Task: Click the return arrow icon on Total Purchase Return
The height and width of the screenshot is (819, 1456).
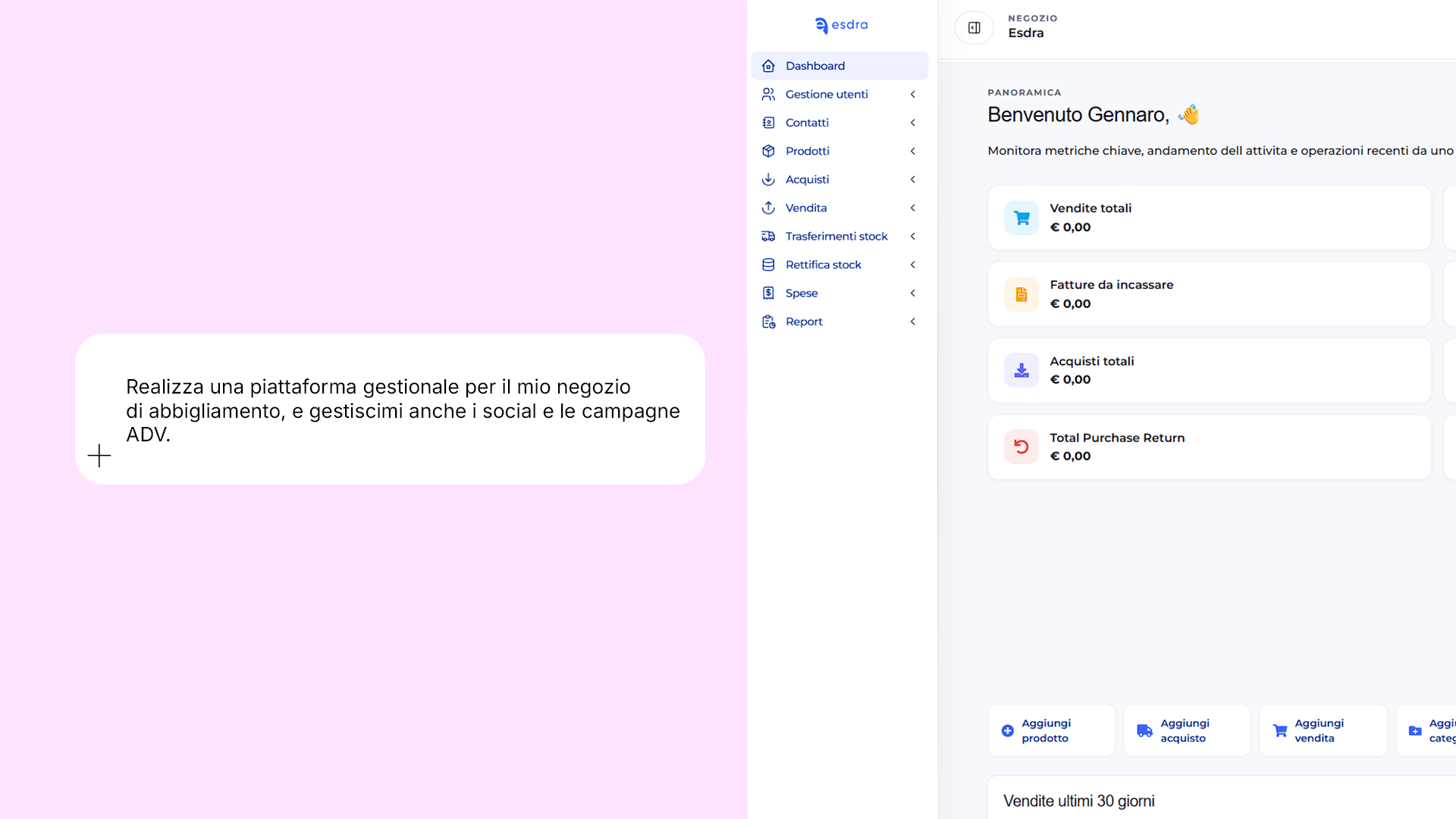Action: point(1021,447)
